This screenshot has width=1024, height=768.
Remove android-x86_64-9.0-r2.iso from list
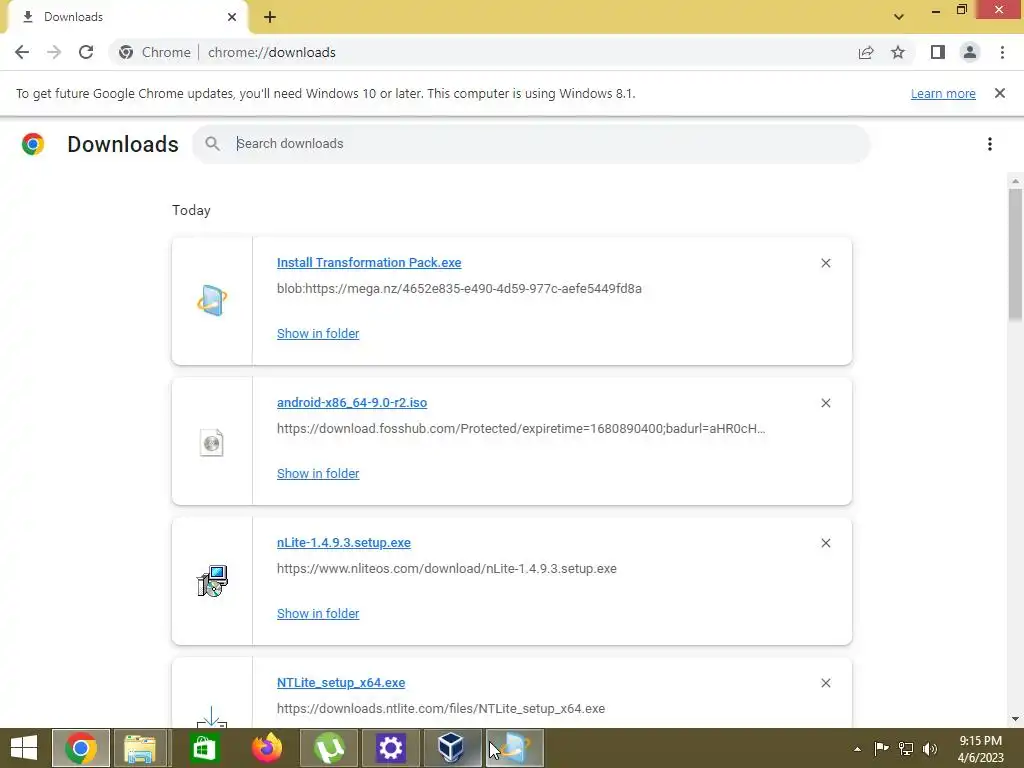(825, 403)
